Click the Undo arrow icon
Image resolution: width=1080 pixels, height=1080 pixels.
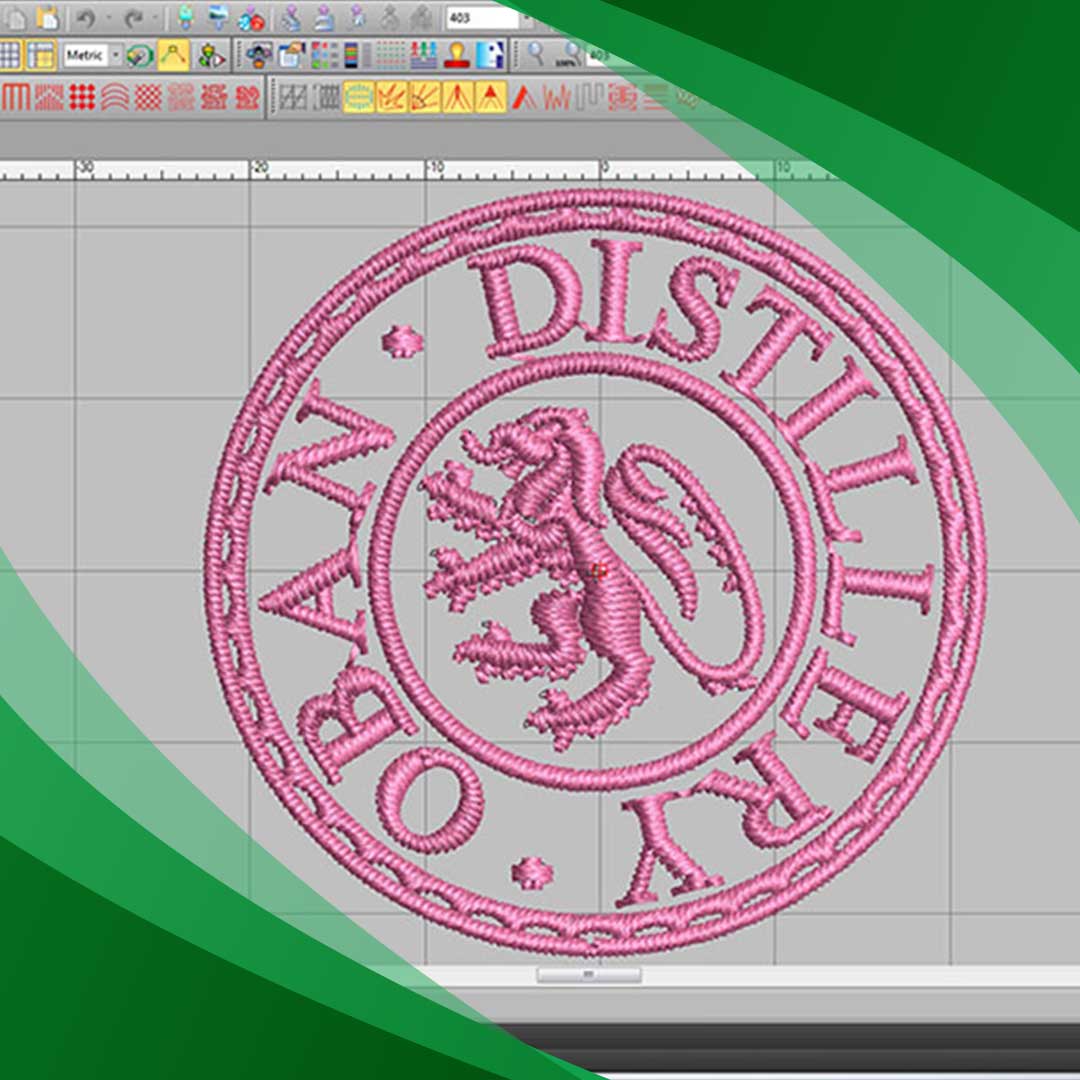click(86, 18)
